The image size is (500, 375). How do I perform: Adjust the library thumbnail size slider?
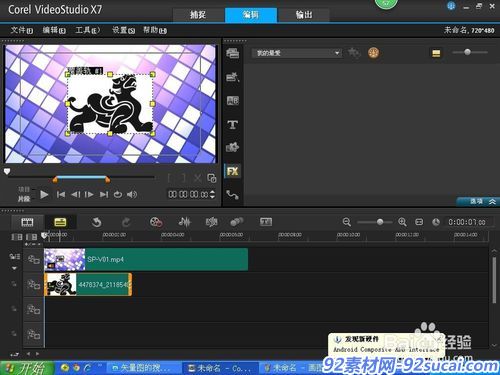click(467, 52)
